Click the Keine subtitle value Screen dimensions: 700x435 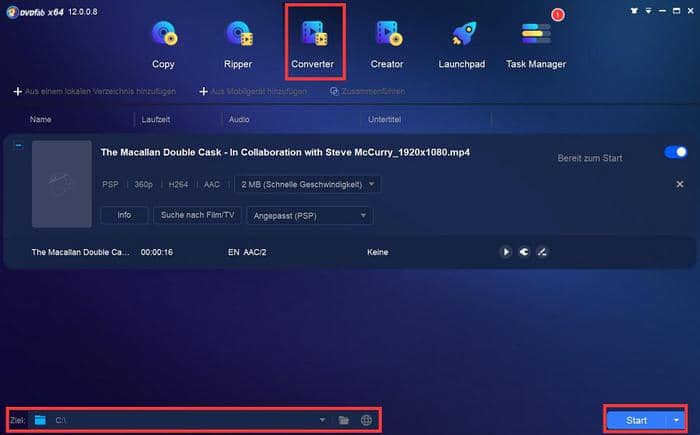pos(378,252)
